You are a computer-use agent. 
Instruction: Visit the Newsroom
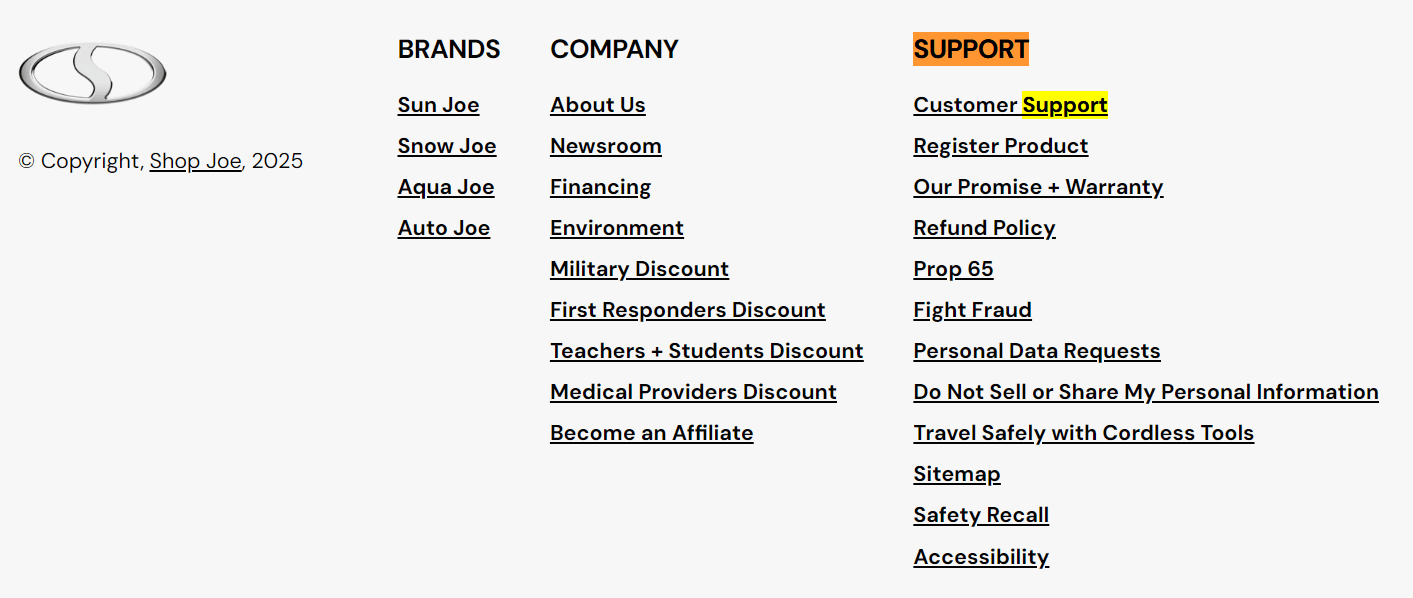[x=605, y=145]
